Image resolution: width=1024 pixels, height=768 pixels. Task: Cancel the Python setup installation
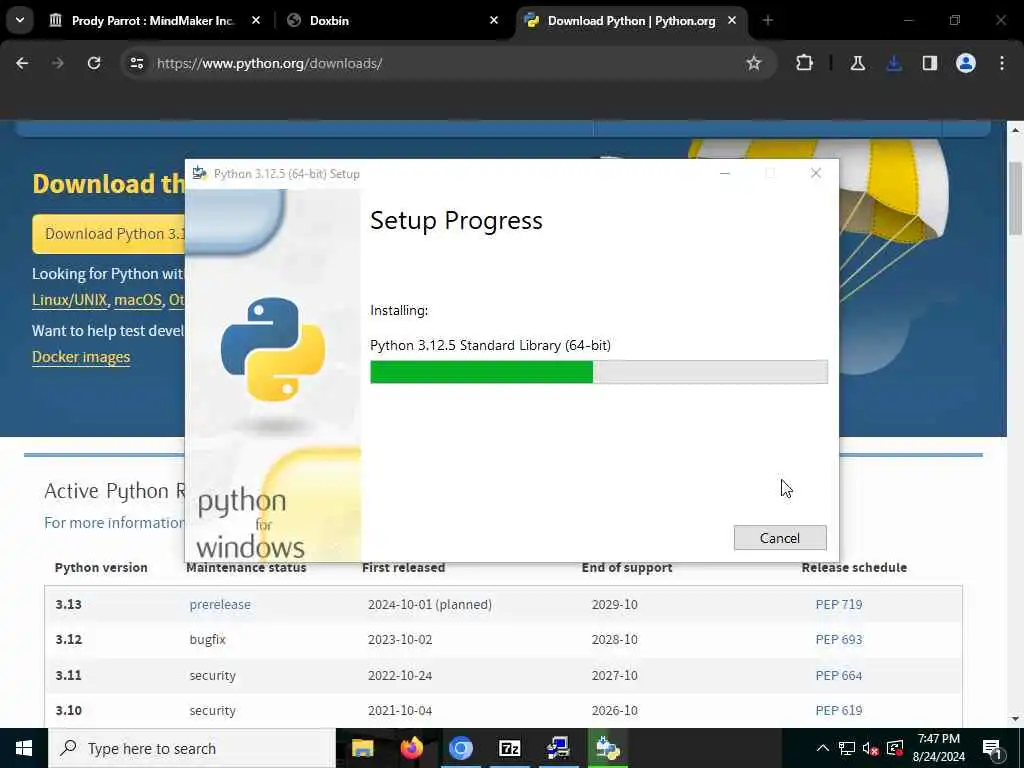pyautogui.click(x=780, y=537)
